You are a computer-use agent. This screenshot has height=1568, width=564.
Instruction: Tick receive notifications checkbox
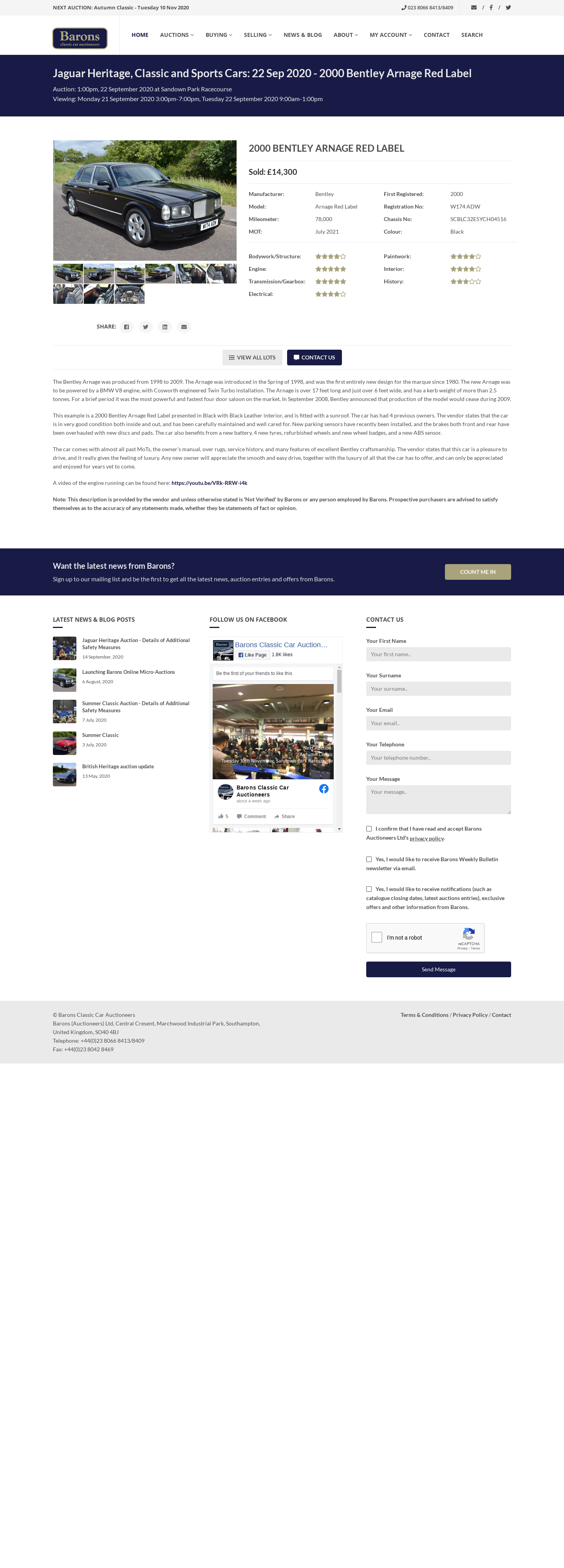[369, 889]
